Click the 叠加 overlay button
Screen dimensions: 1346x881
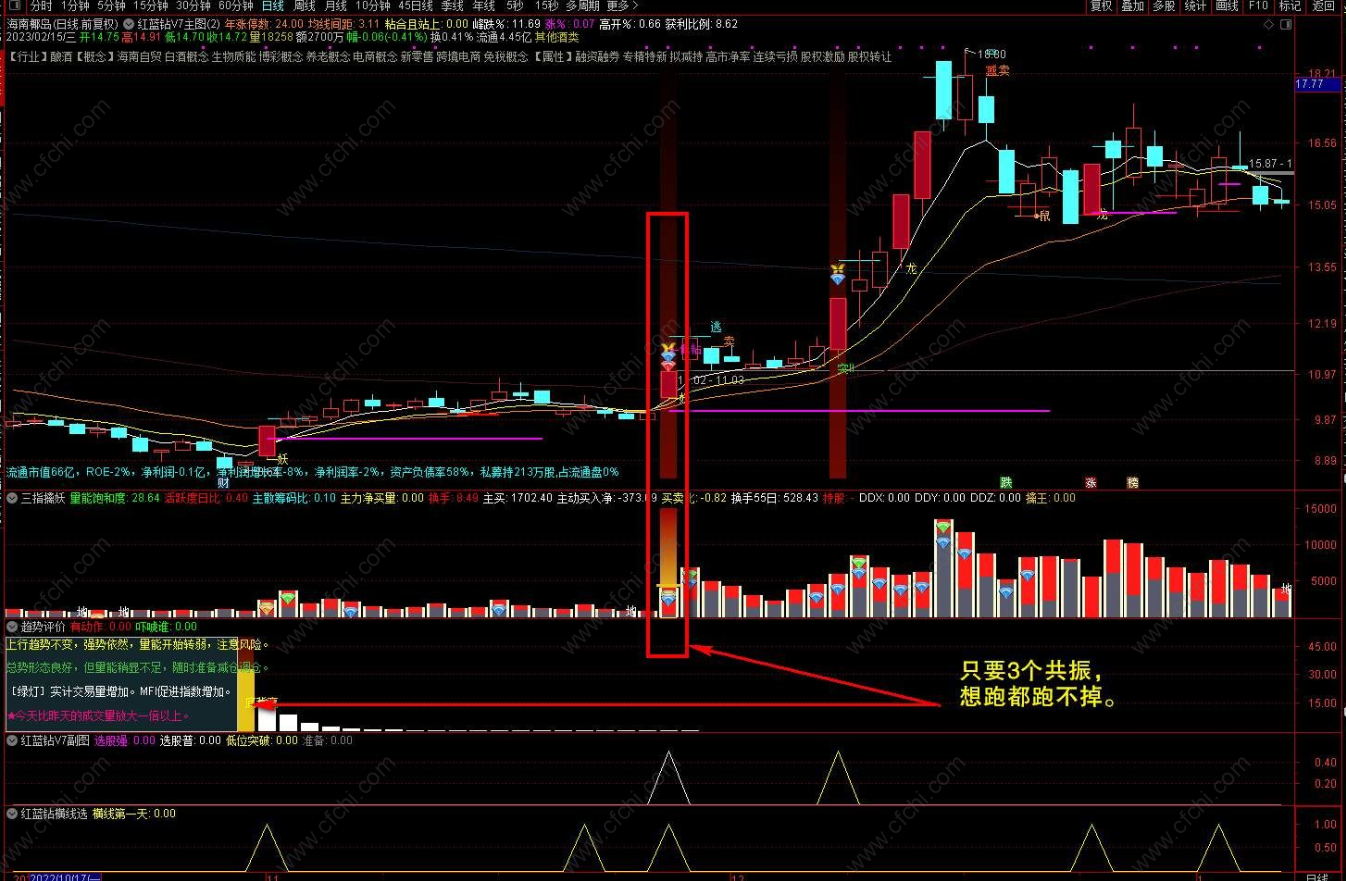point(1132,6)
